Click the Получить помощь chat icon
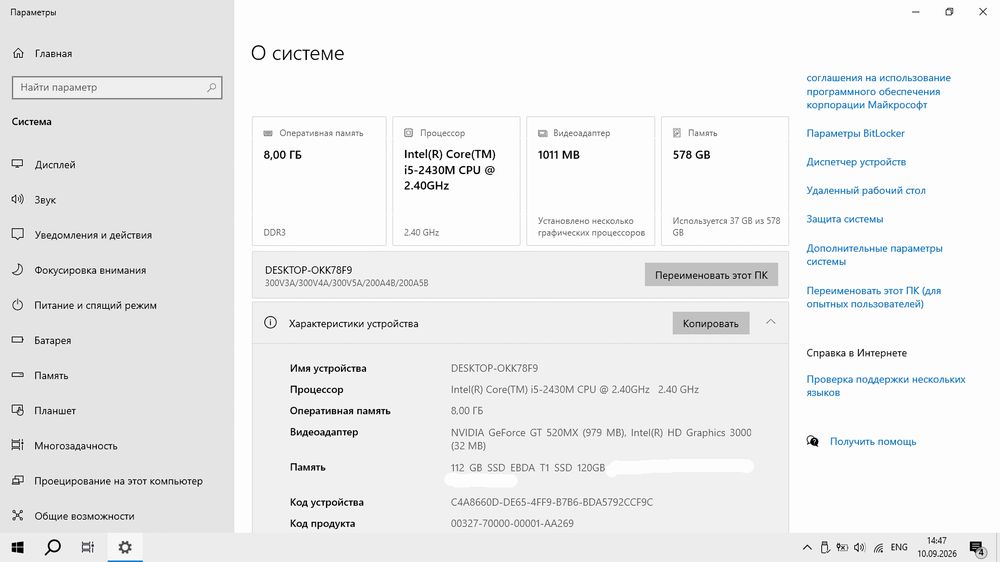The image size is (1000, 562). (x=812, y=441)
